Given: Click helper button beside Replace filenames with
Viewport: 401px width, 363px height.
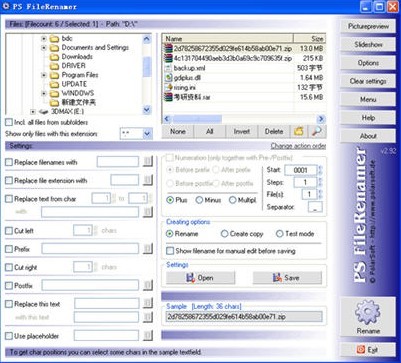Looking at the screenshot, I should pyautogui.click(x=147, y=162).
